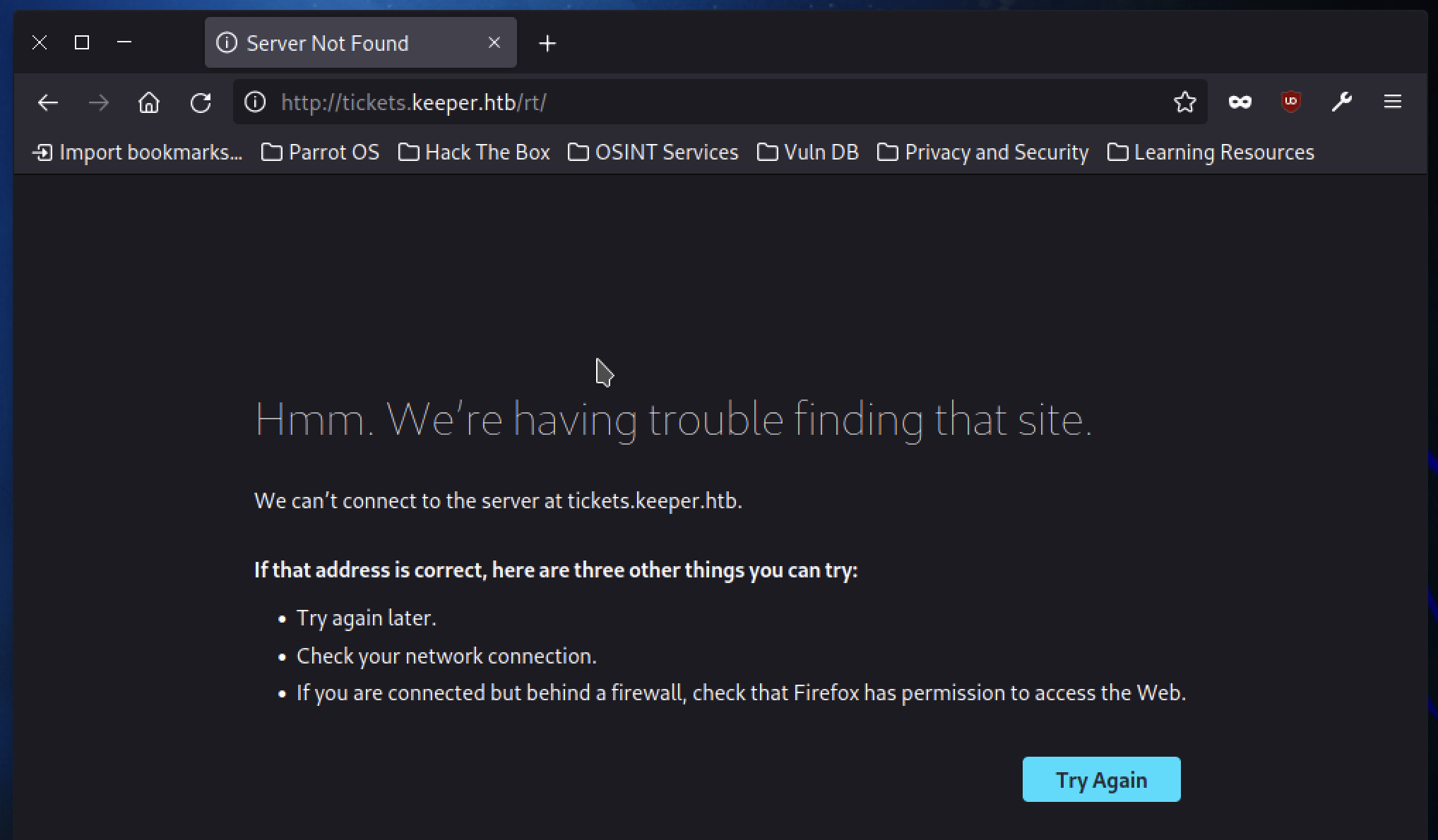Open Import bookmarks option

[x=138, y=152]
